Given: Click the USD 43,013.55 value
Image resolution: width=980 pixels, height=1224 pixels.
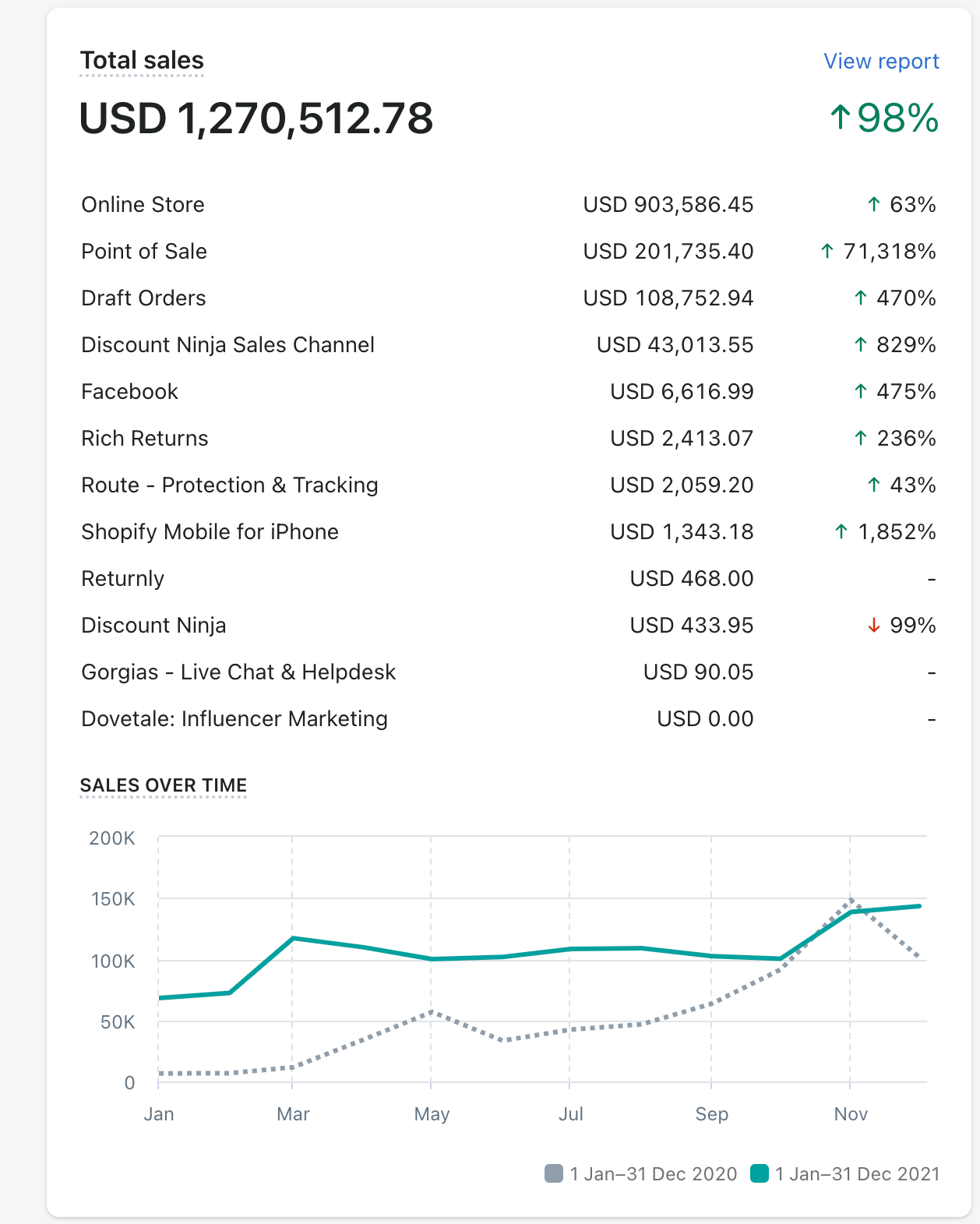Looking at the screenshot, I should tap(675, 345).
